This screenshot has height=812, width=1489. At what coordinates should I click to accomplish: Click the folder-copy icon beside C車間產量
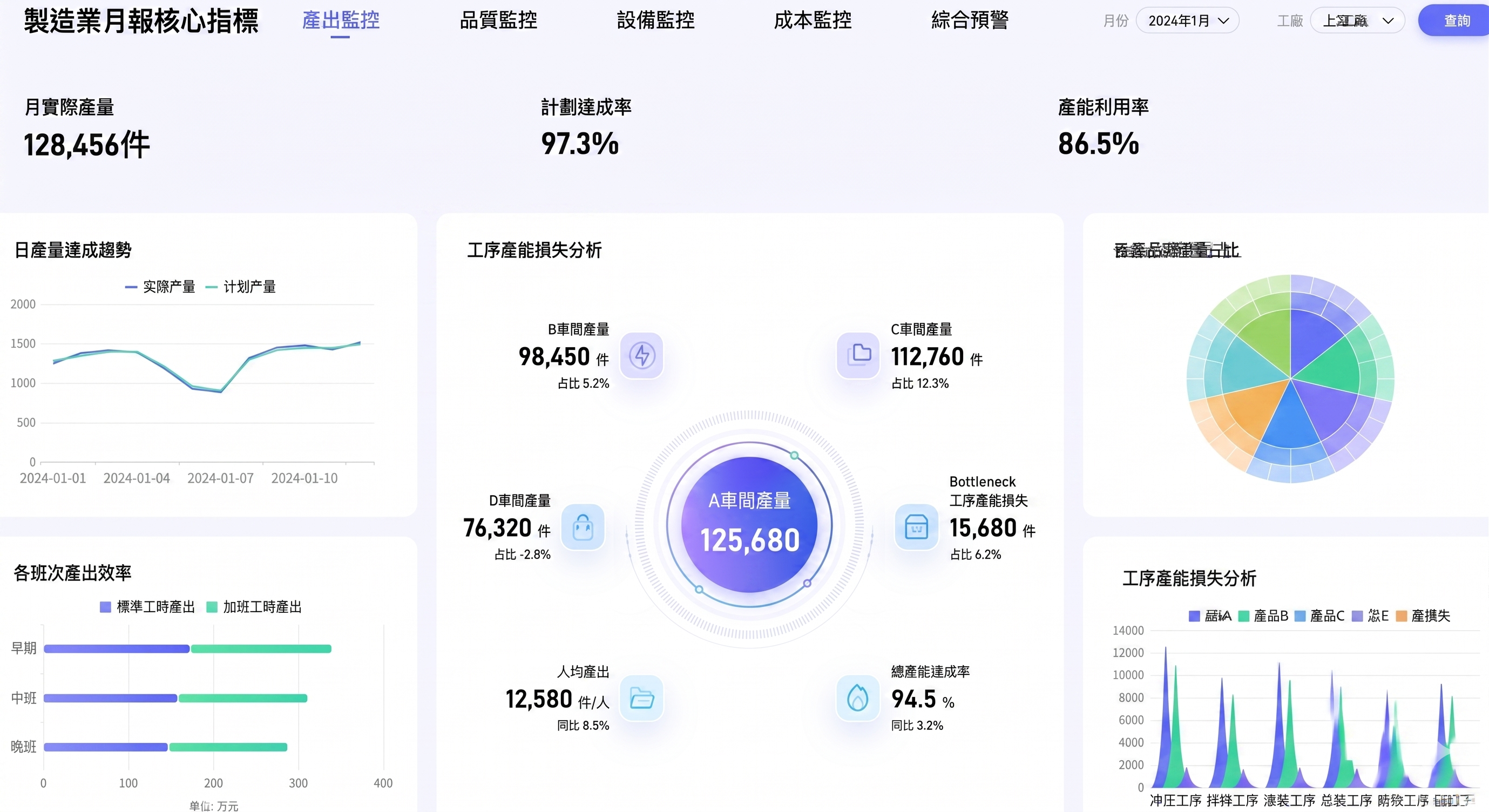coord(858,355)
